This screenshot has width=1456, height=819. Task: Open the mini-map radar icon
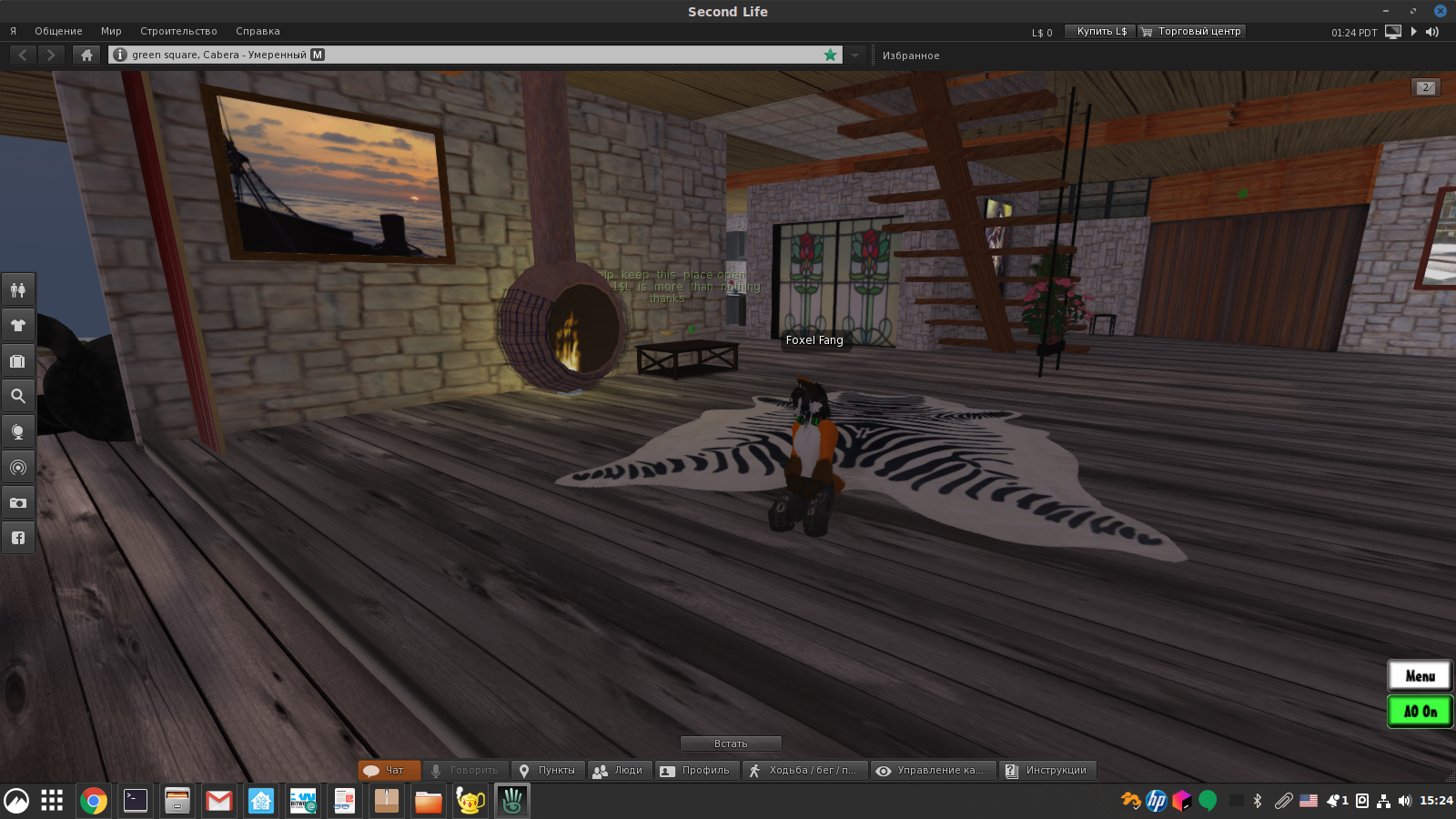tap(17, 468)
